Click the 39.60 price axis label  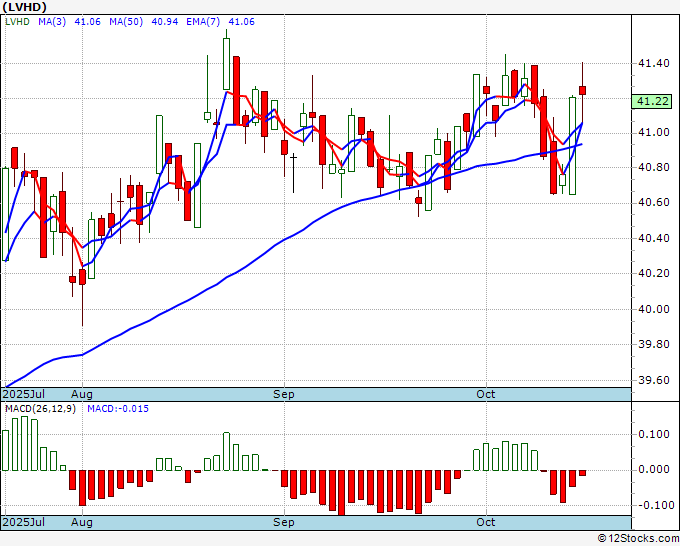(x=654, y=380)
